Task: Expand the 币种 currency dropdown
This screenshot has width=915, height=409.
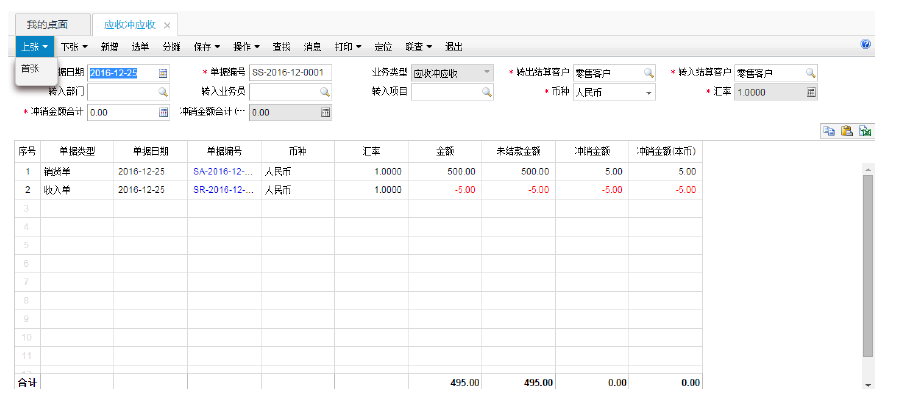Action: pos(648,92)
